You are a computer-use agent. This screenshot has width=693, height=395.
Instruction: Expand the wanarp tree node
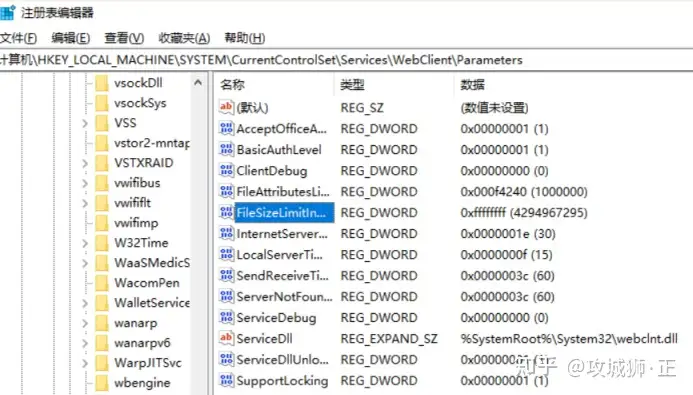pos(85,323)
